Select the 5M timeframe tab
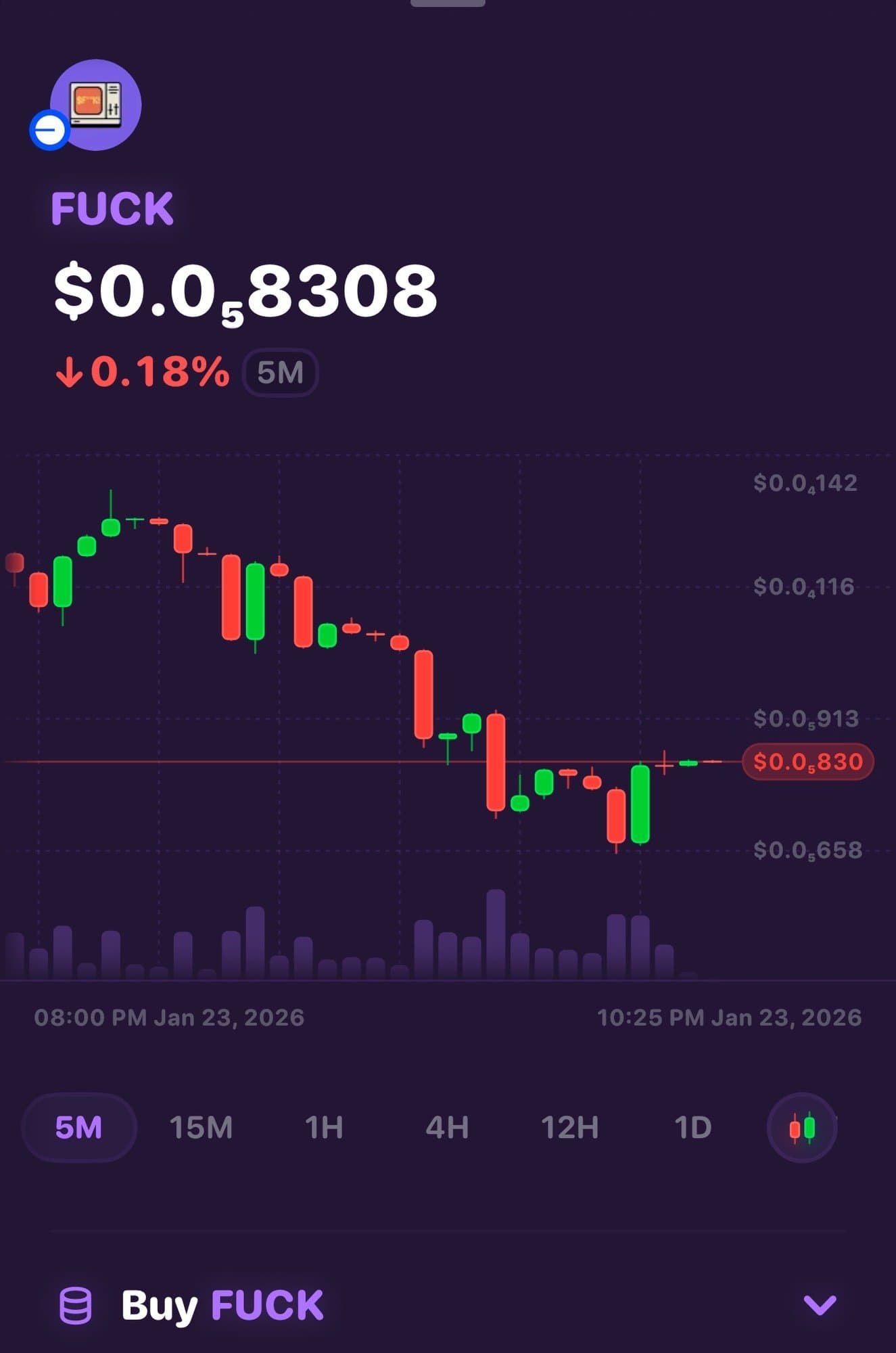 pos(79,1128)
